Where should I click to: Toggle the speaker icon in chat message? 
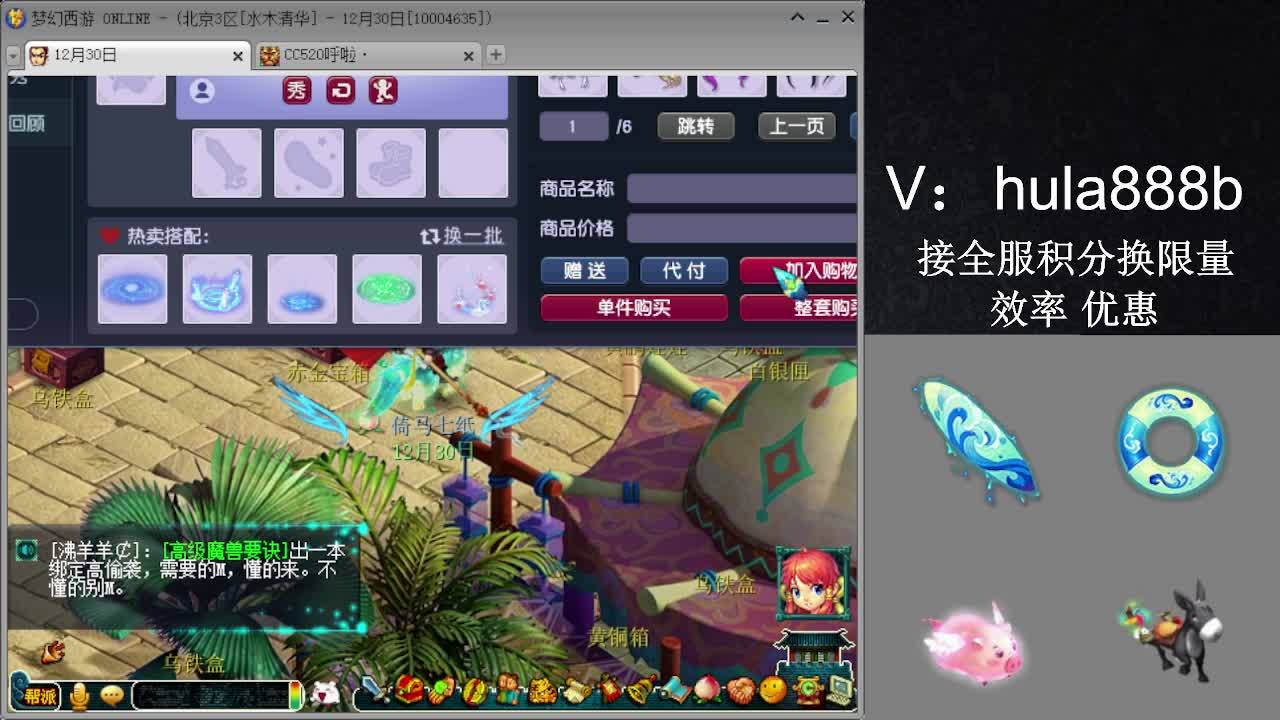[x=27, y=551]
